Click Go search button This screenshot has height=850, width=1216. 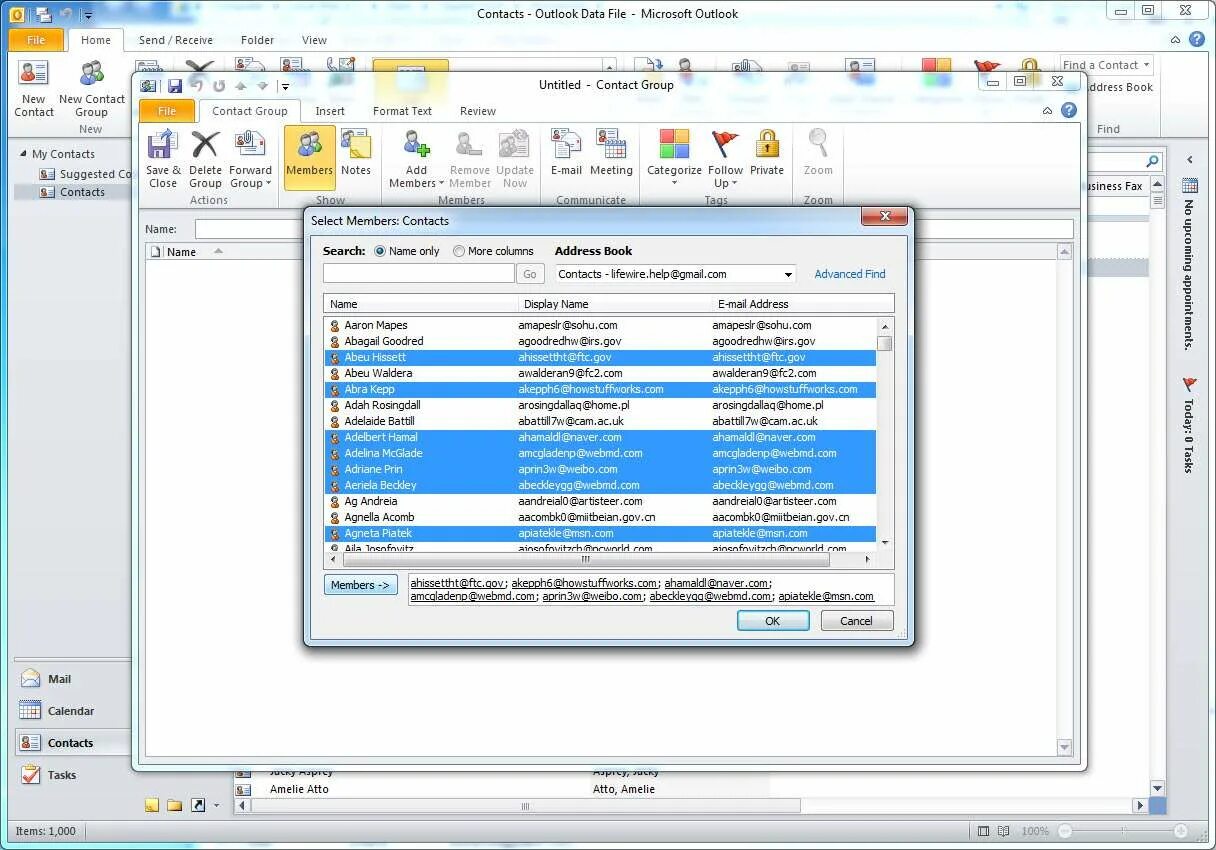[x=530, y=274]
